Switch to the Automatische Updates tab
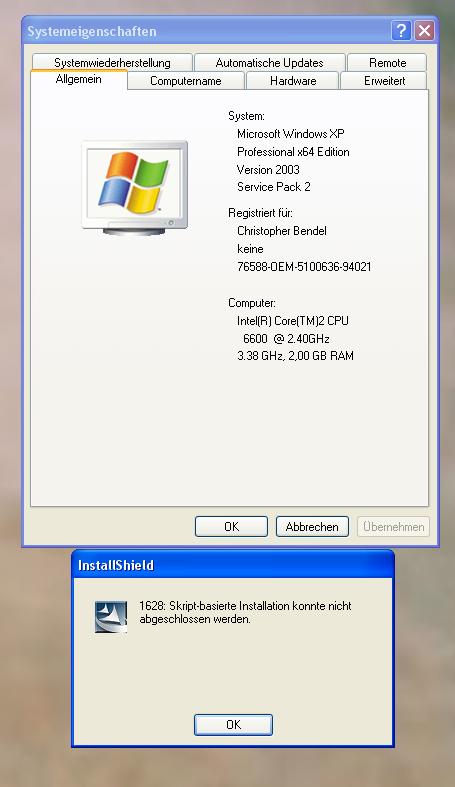This screenshot has height=787, width=455. pos(269,62)
